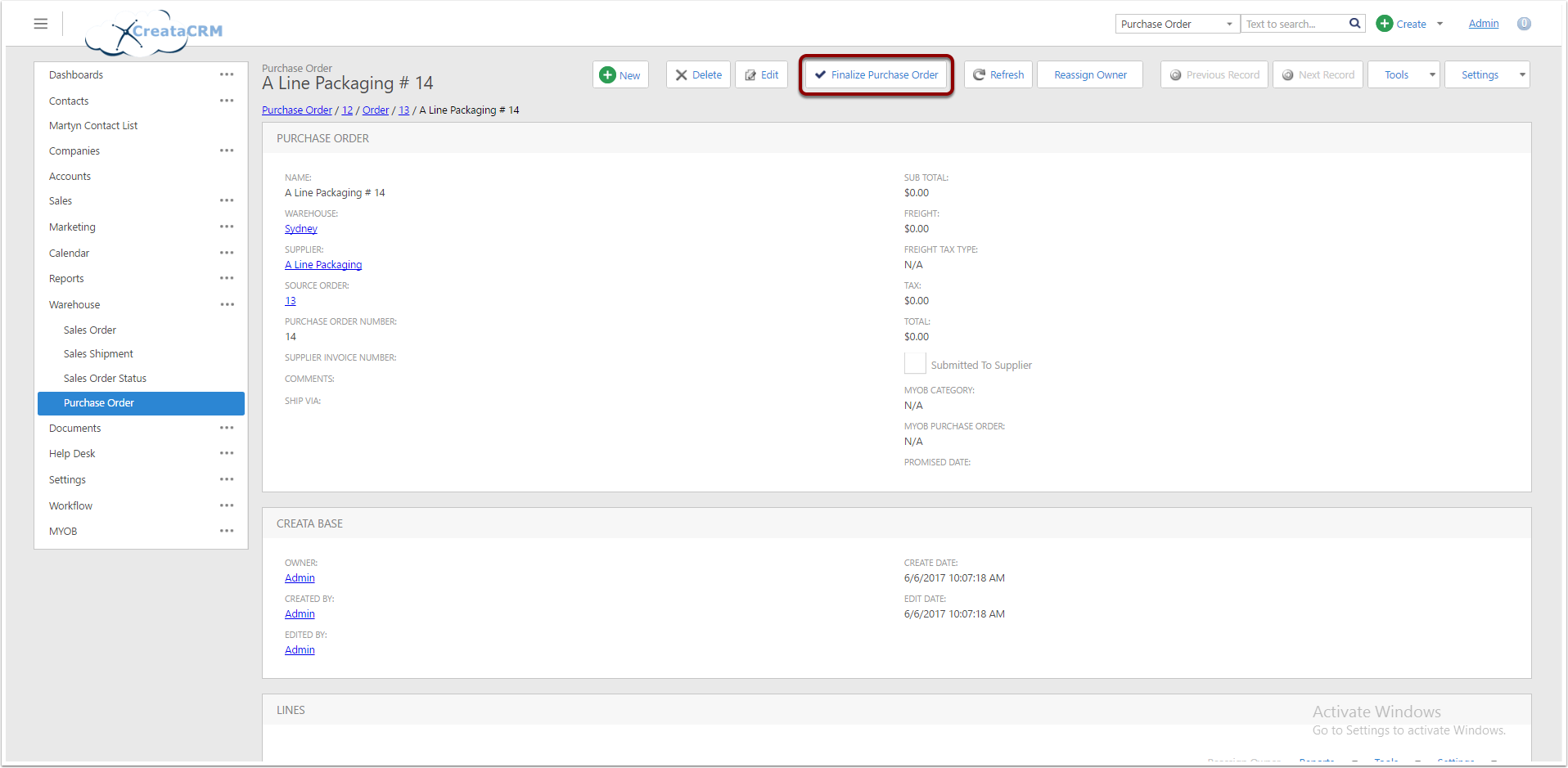1568x768 pixels.
Task: Refresh the purchase order page
Action: (x=998, y=74)
